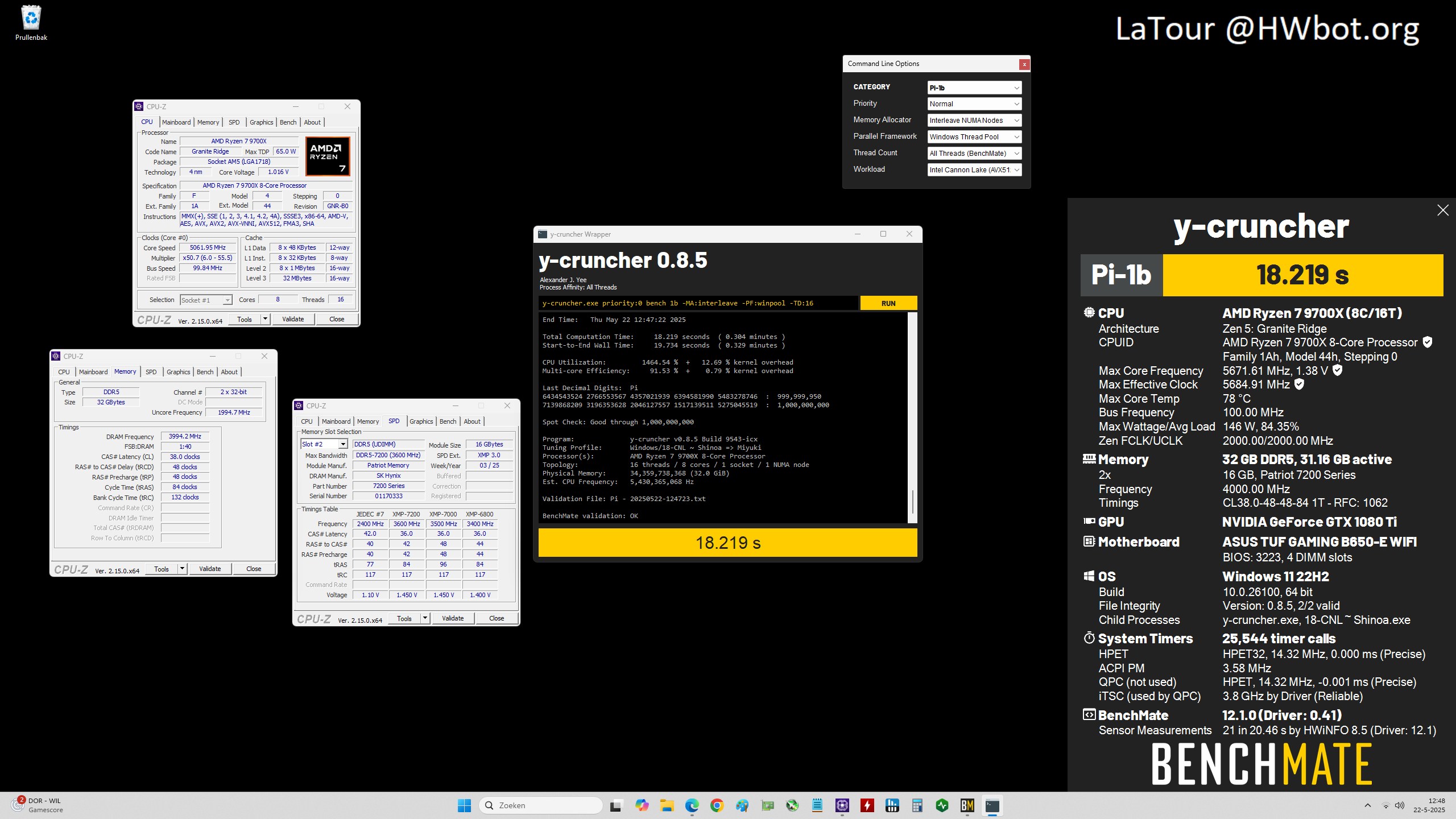Select SPD tab in CPU-Z Memory window
This screenshot has height=819, width=1456.
151,372
